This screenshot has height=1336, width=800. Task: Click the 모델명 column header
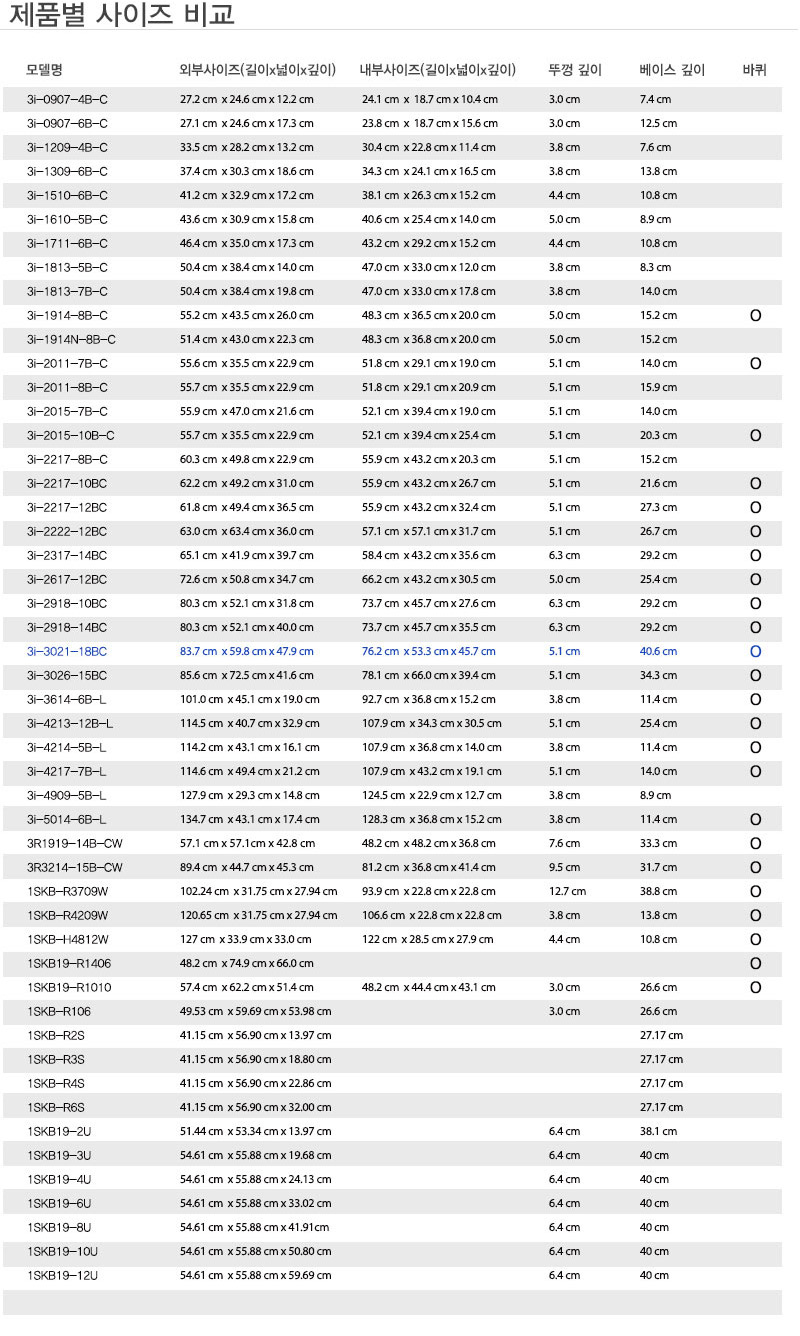pos(45,70)
